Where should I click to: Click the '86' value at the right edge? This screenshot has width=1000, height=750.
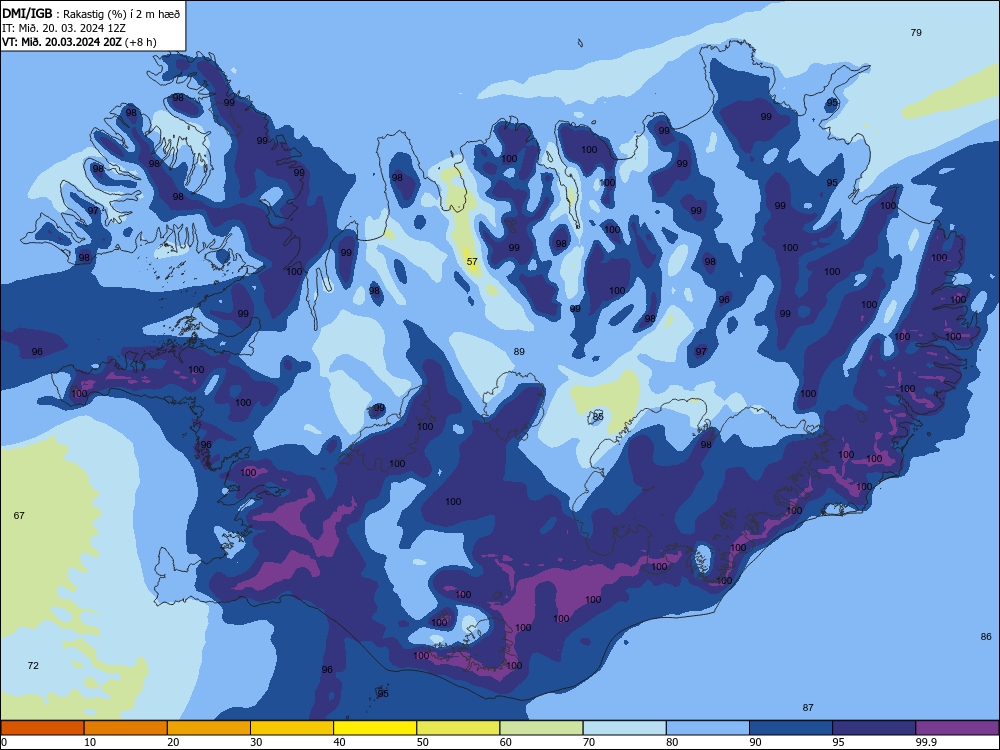[x=986, y=636]
